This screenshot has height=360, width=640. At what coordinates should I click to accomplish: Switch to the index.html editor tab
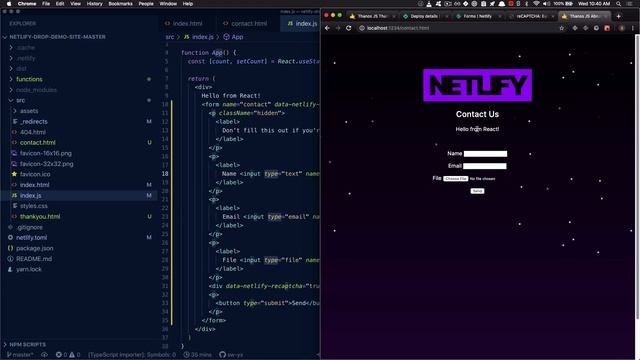point(187,24)
